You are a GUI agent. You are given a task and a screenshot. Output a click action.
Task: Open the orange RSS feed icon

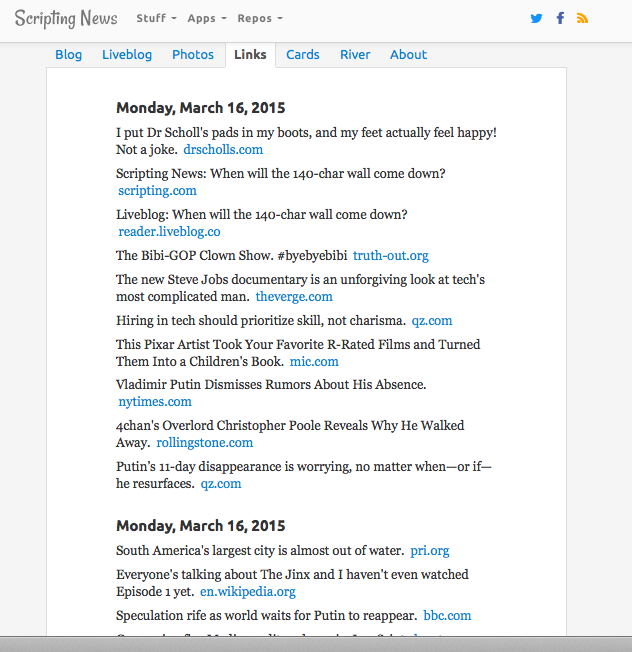582,18
